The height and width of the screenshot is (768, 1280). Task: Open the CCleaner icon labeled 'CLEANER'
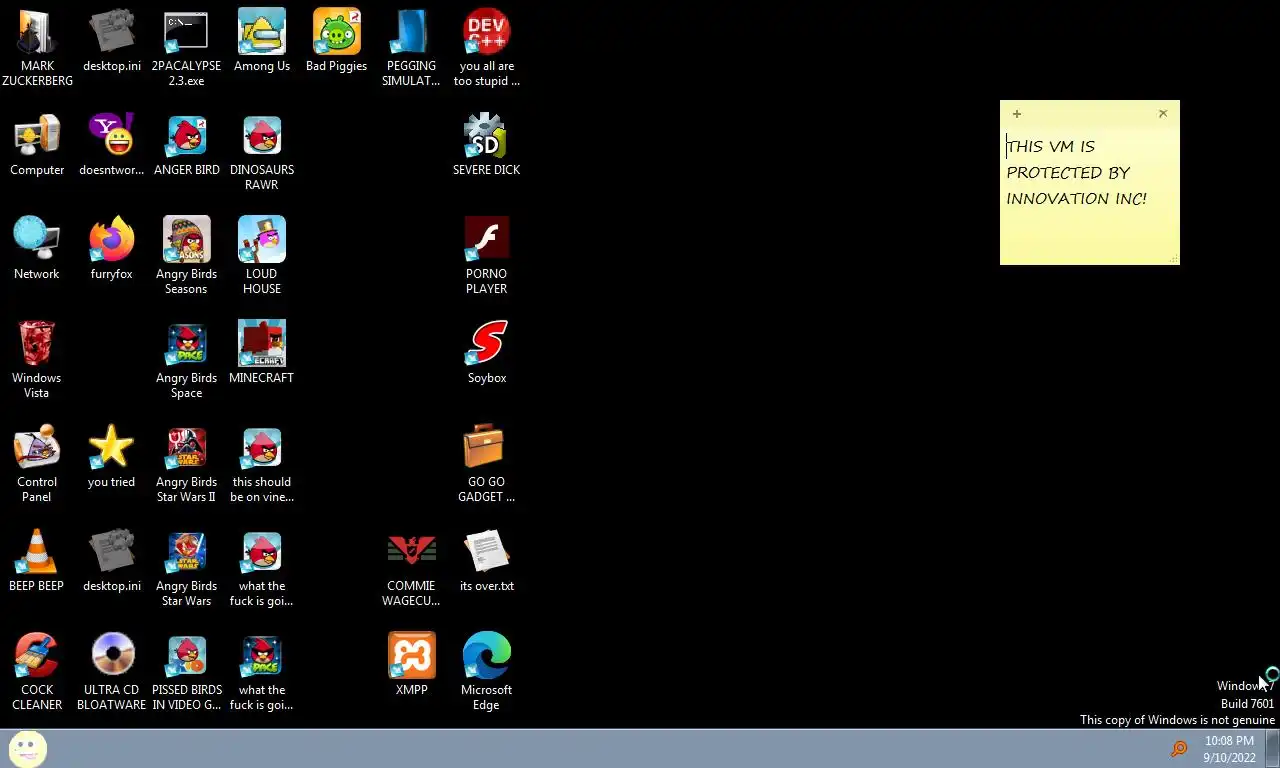(37, 671)
